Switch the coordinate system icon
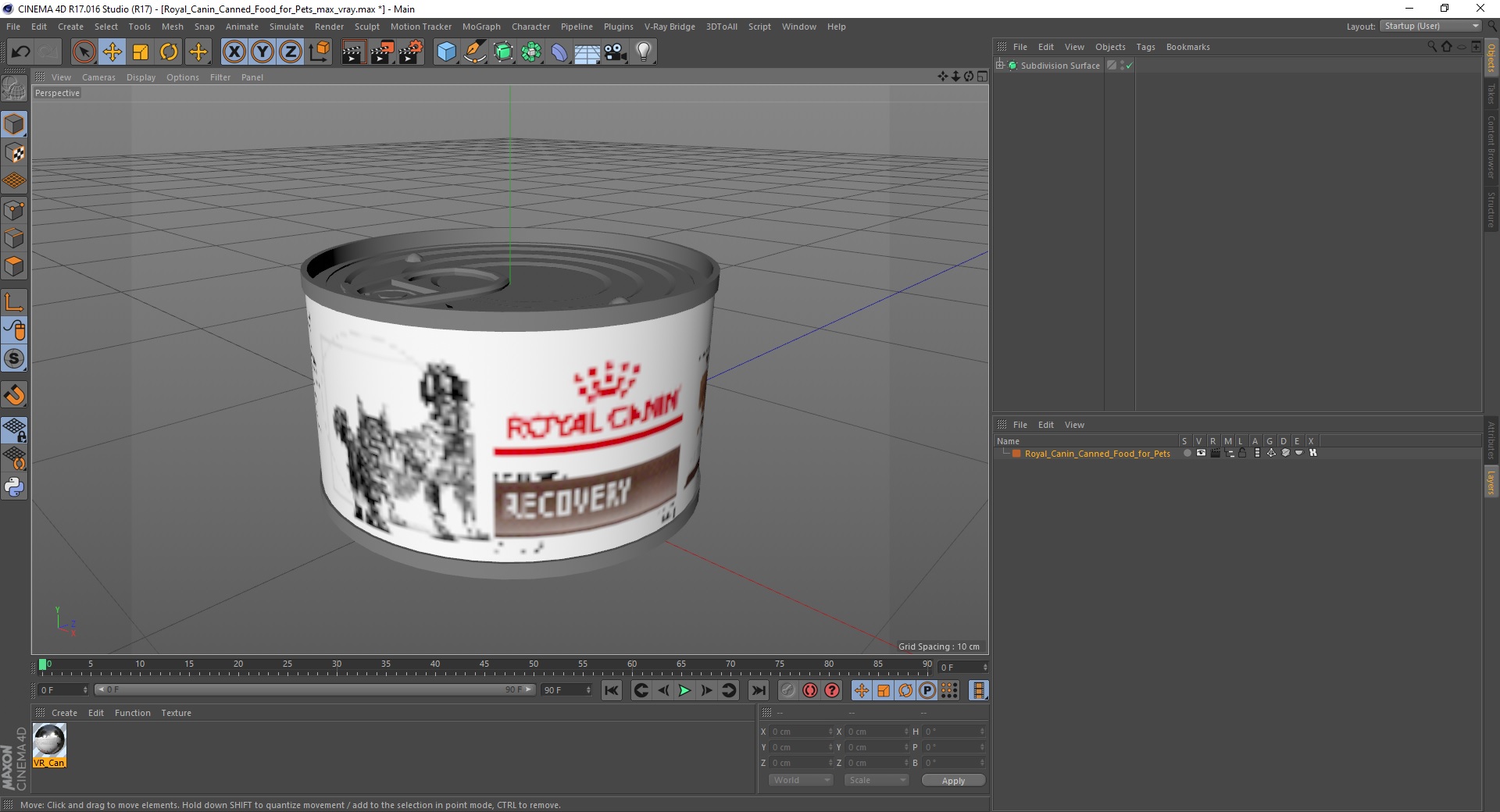 point(319,52)
